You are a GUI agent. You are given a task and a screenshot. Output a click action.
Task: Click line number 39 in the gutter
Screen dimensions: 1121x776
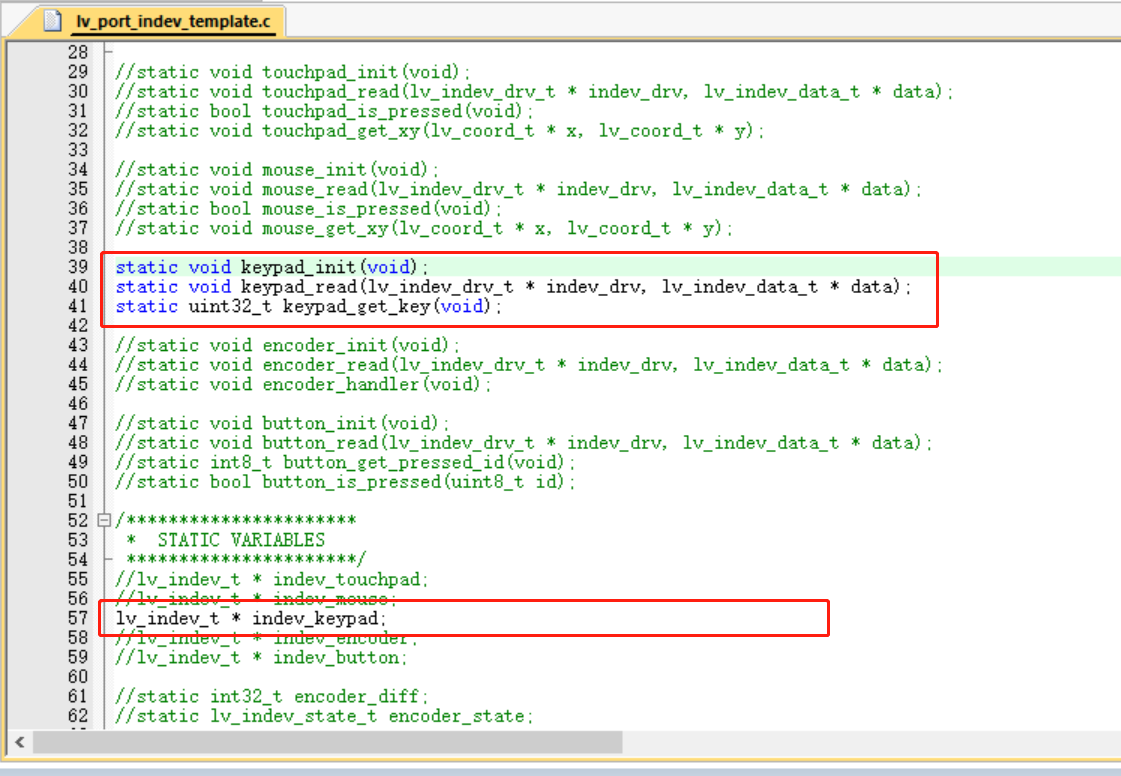point(77,267)
